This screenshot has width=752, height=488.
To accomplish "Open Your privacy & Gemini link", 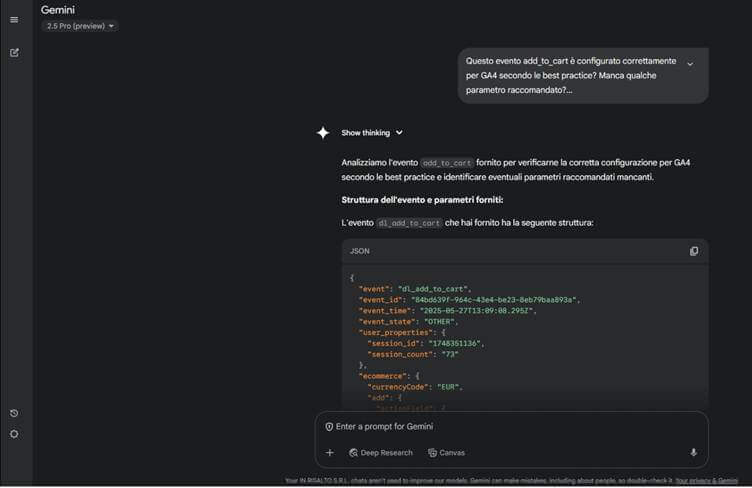I will click(x=706, y=480).
